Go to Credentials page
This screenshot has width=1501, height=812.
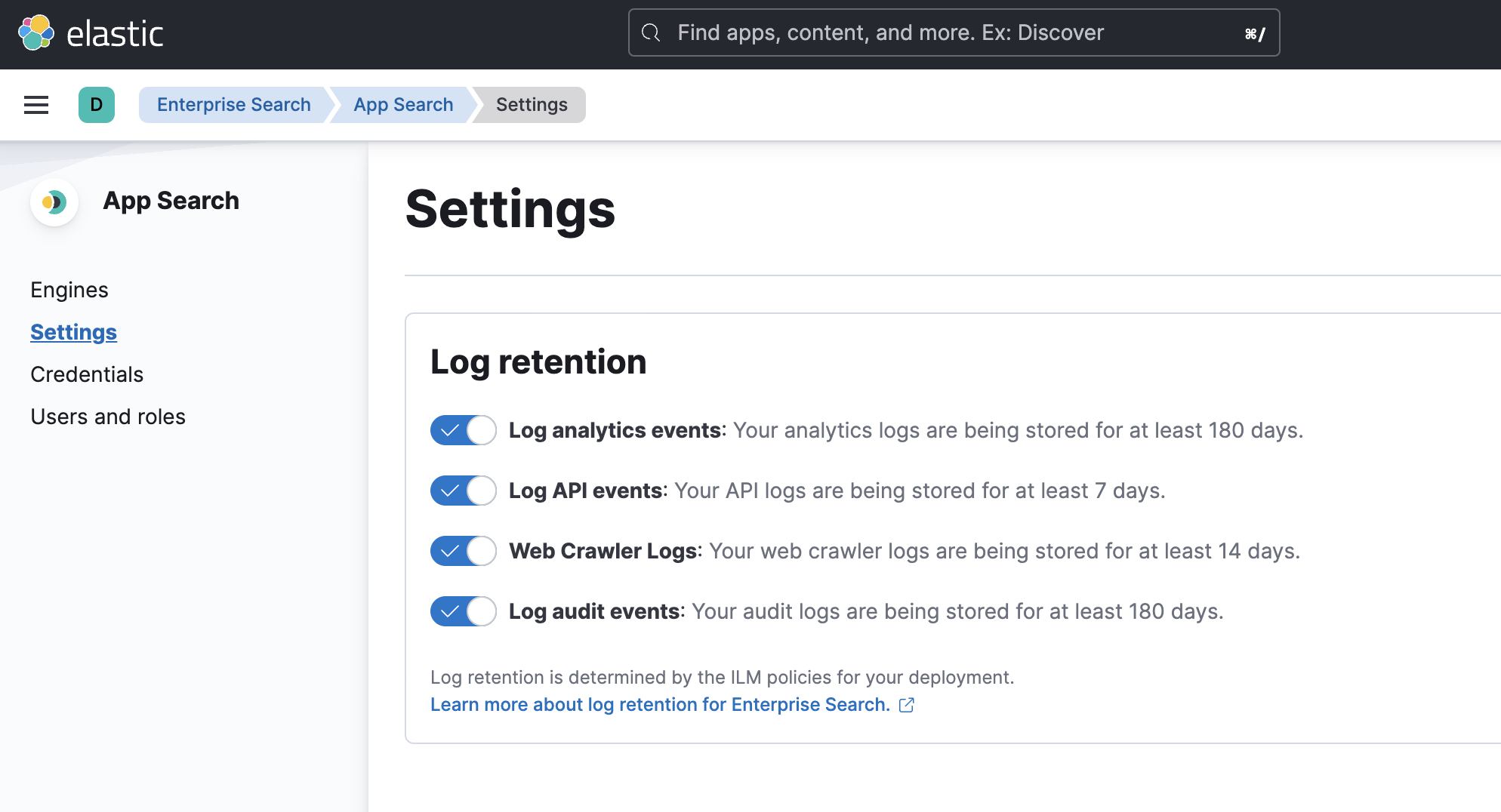coord(87,374)
